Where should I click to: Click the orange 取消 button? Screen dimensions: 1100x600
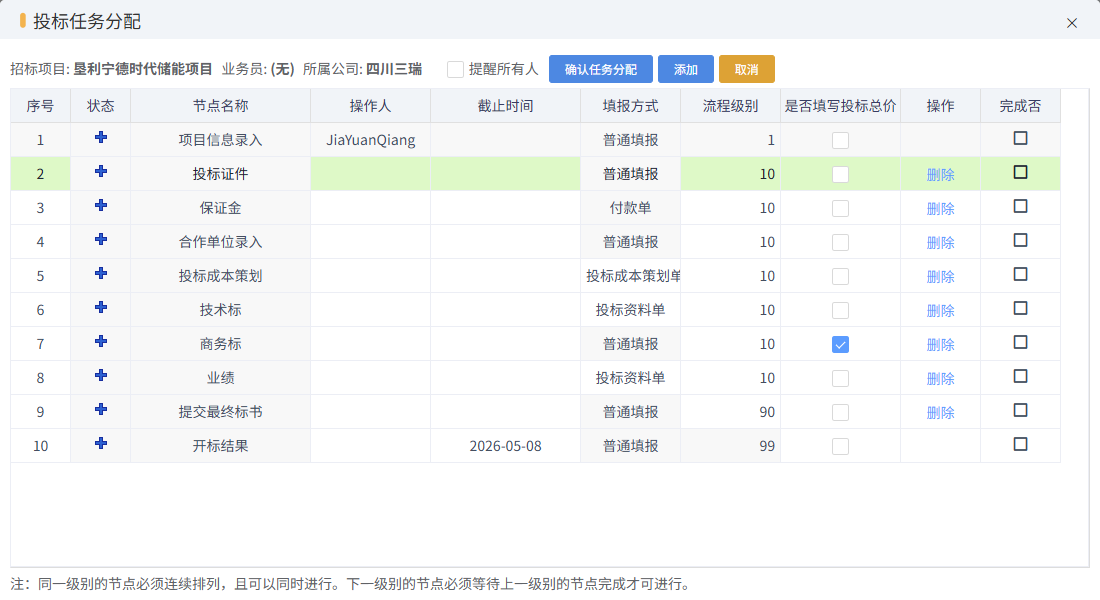point(746,69)
